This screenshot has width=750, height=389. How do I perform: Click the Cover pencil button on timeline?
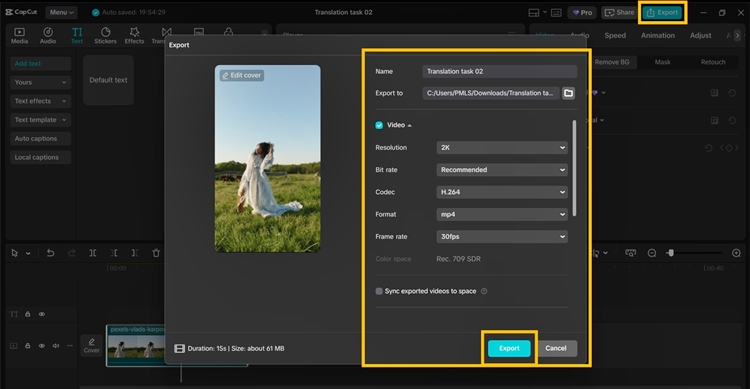[x=91, y=345]
